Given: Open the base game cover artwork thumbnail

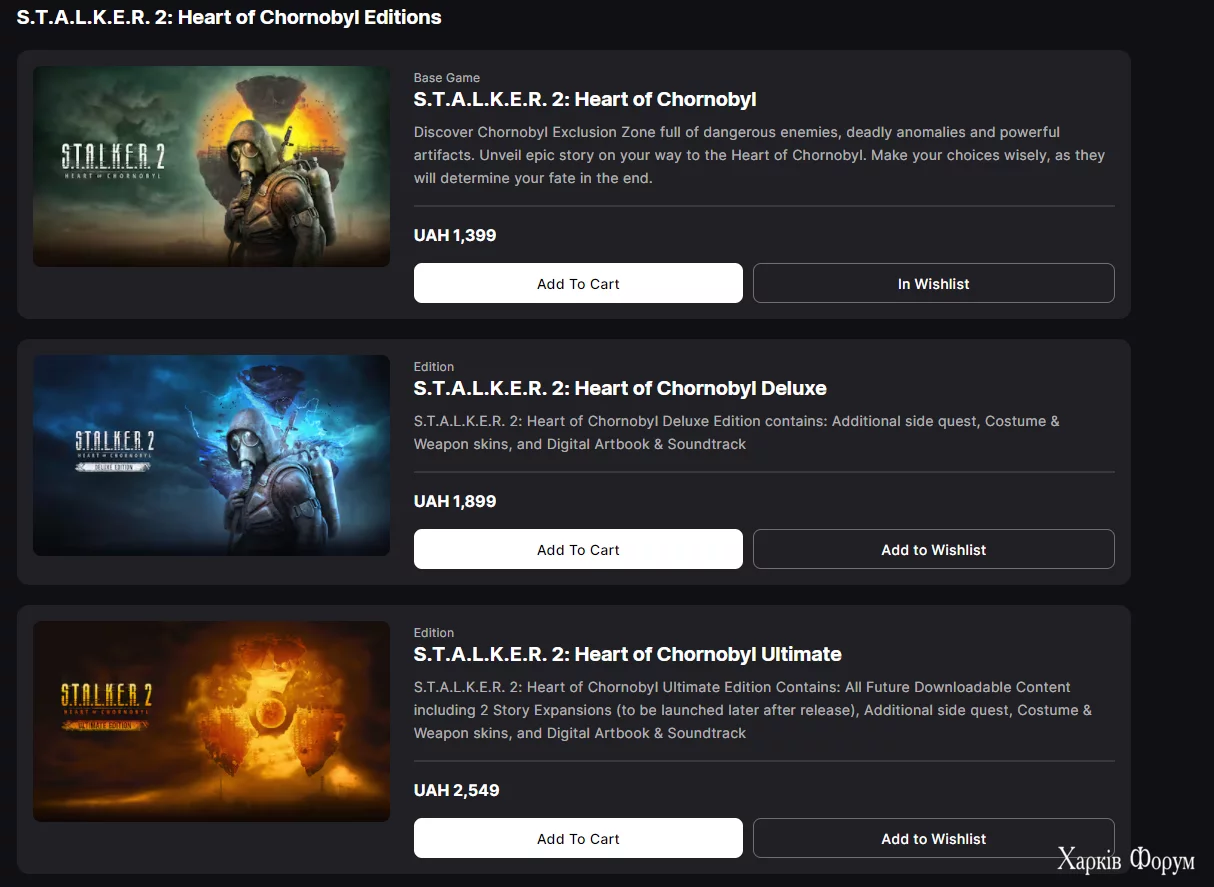Looking at the screenshot, I should (211, 167).
